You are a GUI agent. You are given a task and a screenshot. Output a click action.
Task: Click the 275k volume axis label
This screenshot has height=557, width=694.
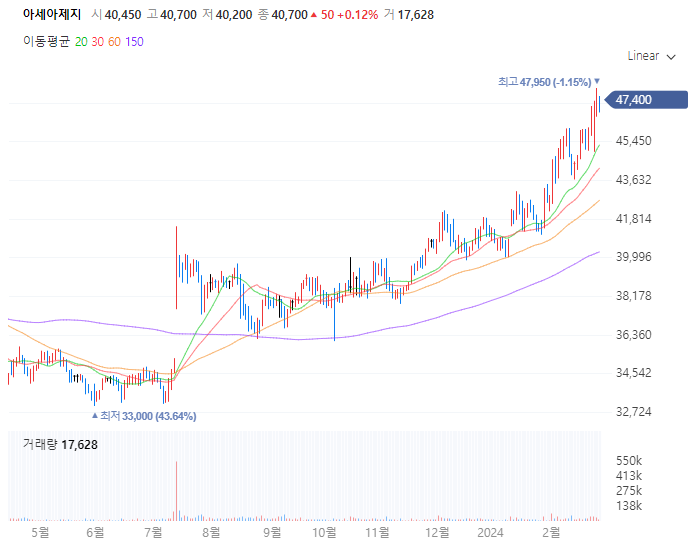click(628, 491)
